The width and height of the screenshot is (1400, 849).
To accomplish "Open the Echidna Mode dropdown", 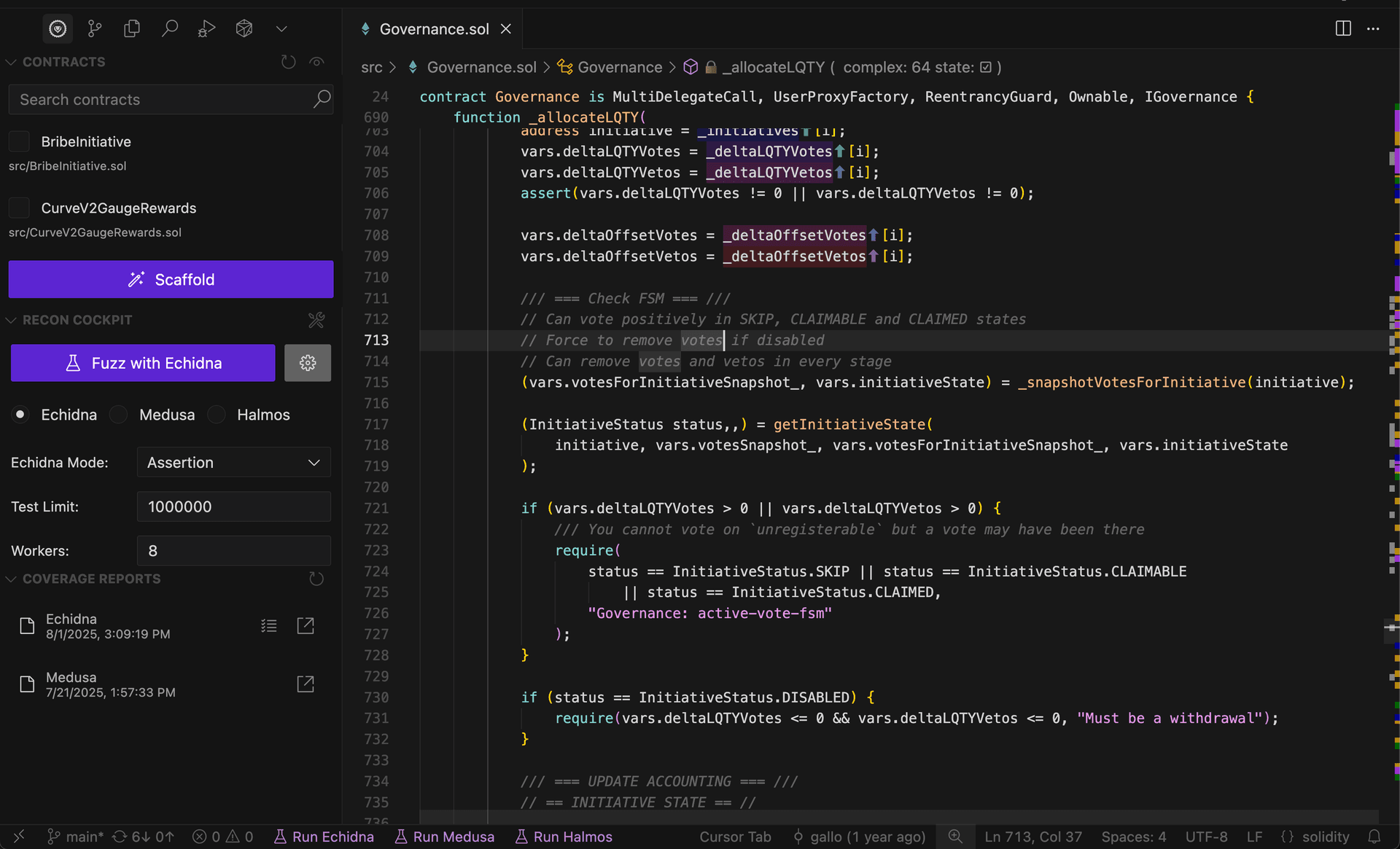I will (x=233, y=463).
